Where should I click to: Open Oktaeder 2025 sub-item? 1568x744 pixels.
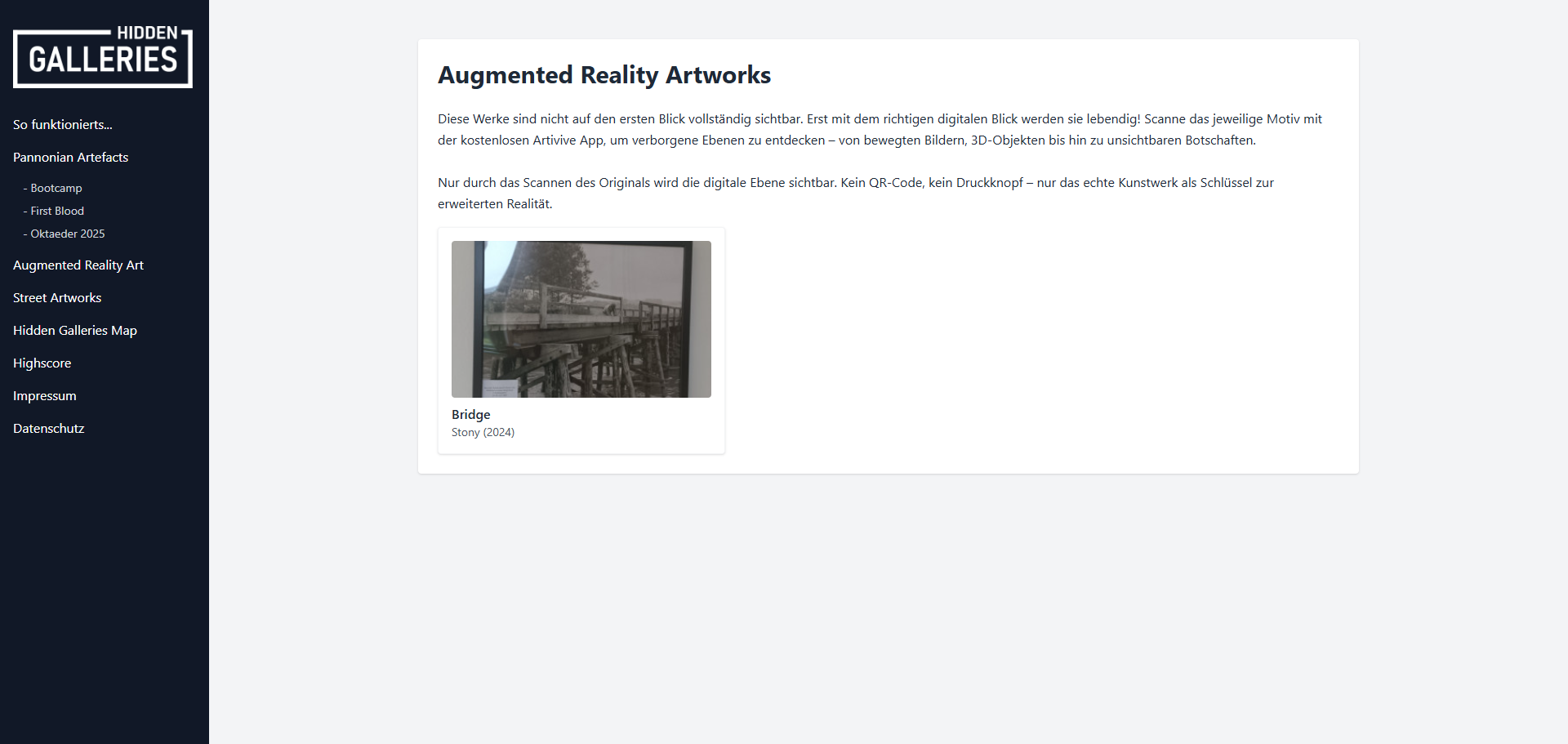(x=64, y=234)
